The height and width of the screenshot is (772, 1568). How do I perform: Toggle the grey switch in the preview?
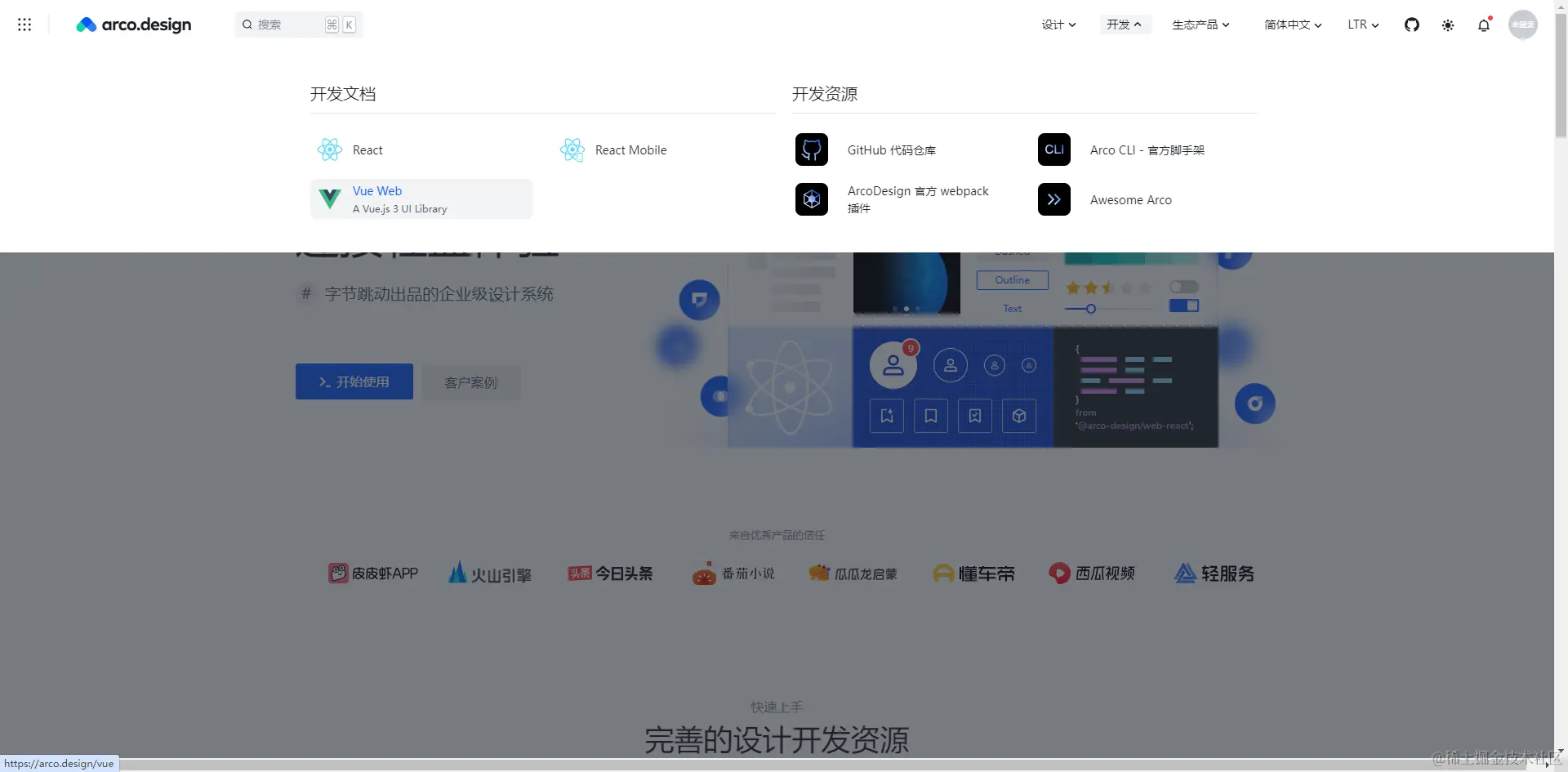tap(1184, 287)
